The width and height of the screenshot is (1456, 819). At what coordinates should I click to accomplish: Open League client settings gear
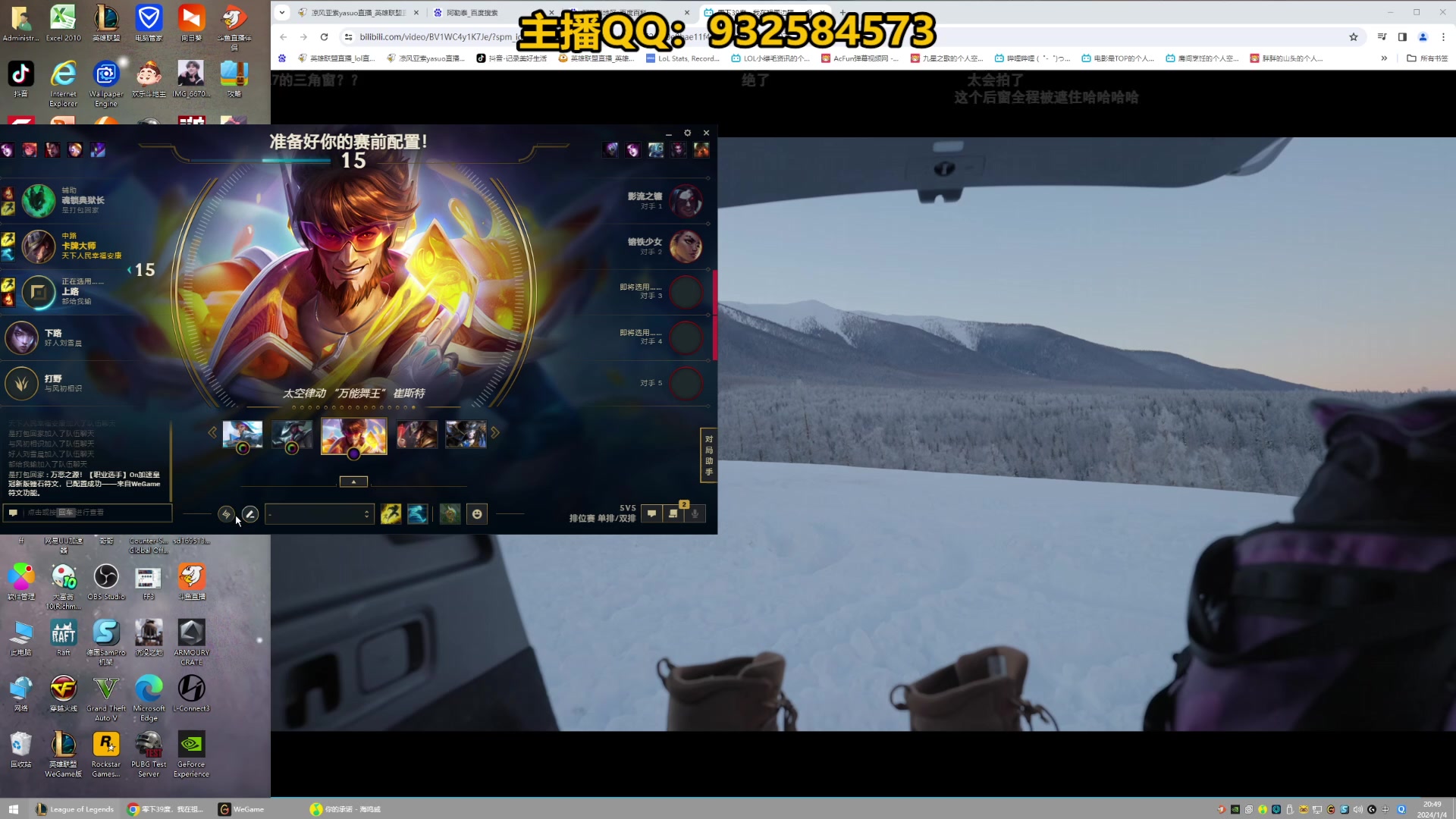tap(688, 133)
